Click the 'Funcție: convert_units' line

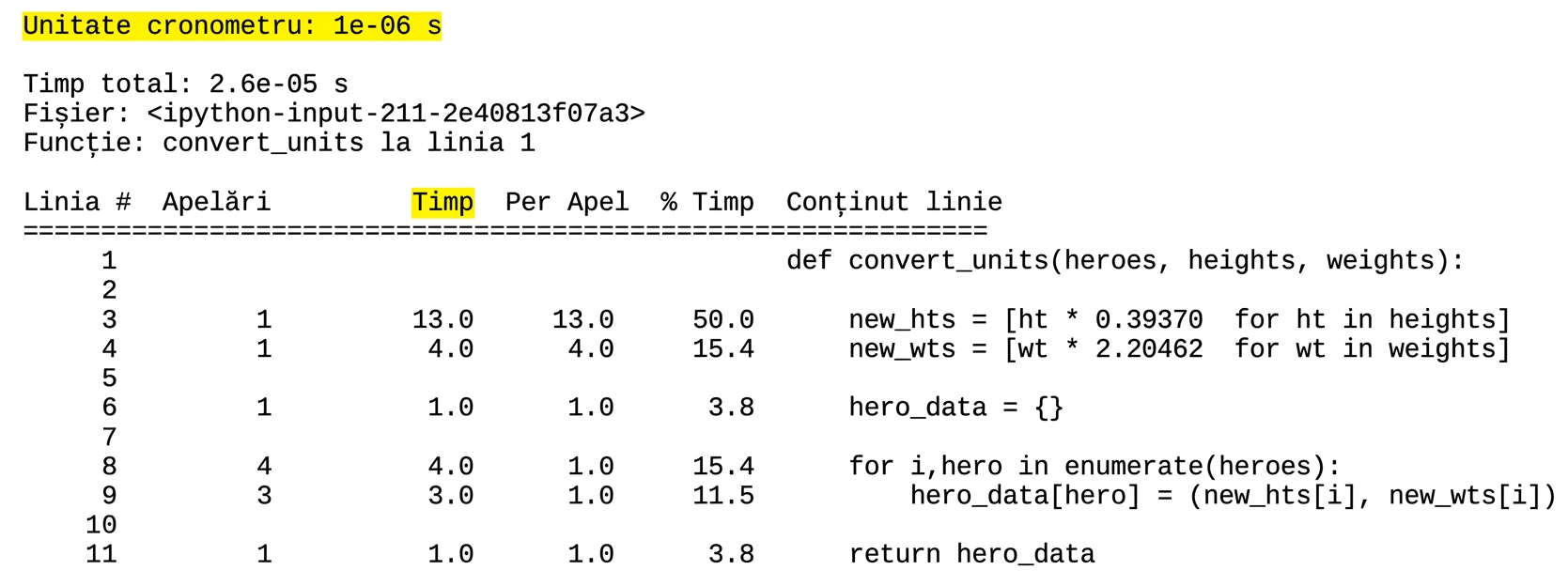tap(279, 144)
